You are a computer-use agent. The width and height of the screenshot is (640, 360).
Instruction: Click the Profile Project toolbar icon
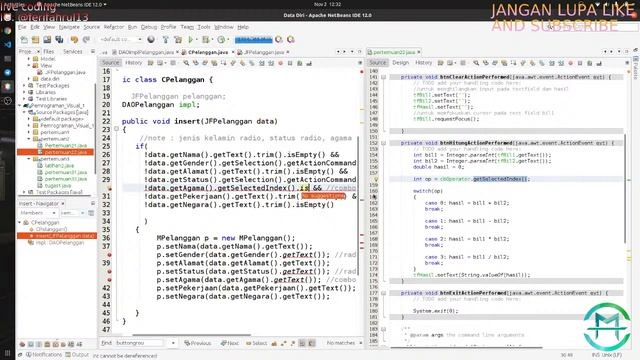(x=221, y=40)
